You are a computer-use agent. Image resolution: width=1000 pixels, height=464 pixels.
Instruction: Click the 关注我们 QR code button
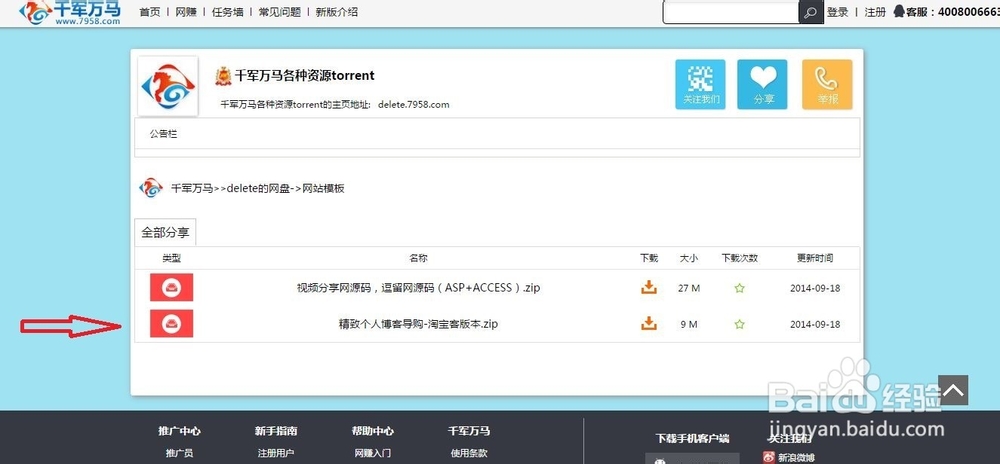pyautogui.click(x=700, y=84)
